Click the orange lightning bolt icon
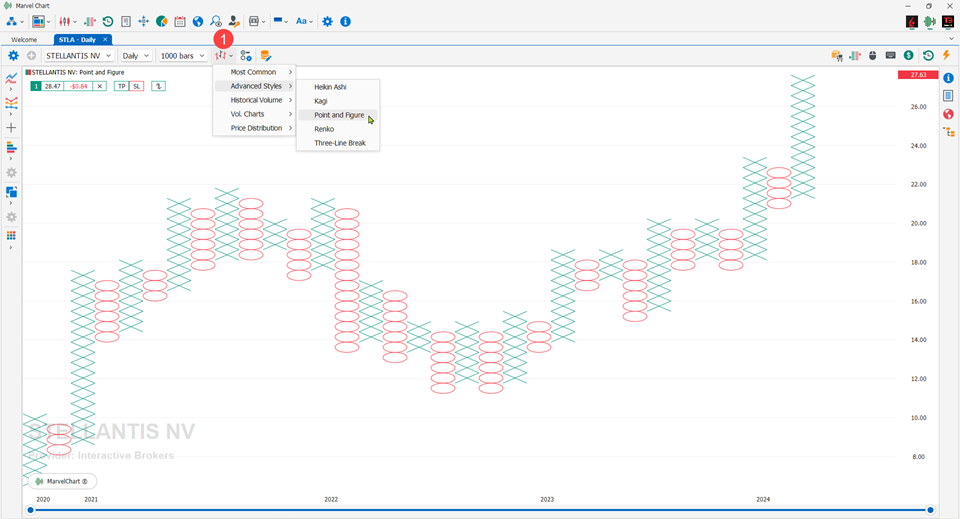The width and height of the screenshot is (960, 519). tap(947, 55)
